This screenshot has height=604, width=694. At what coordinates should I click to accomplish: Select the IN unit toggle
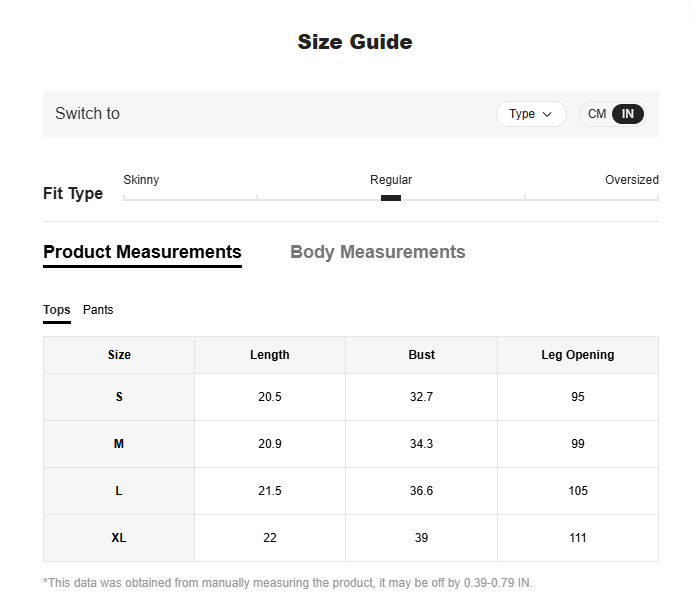coord(628,114)
